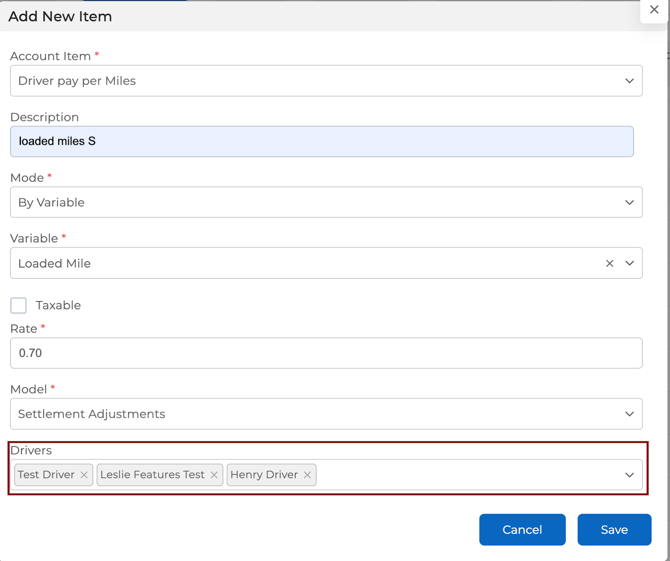670x561 pixels.
Task: Click the Variable field chevron arrow
Action: click(x=629, y=264)
